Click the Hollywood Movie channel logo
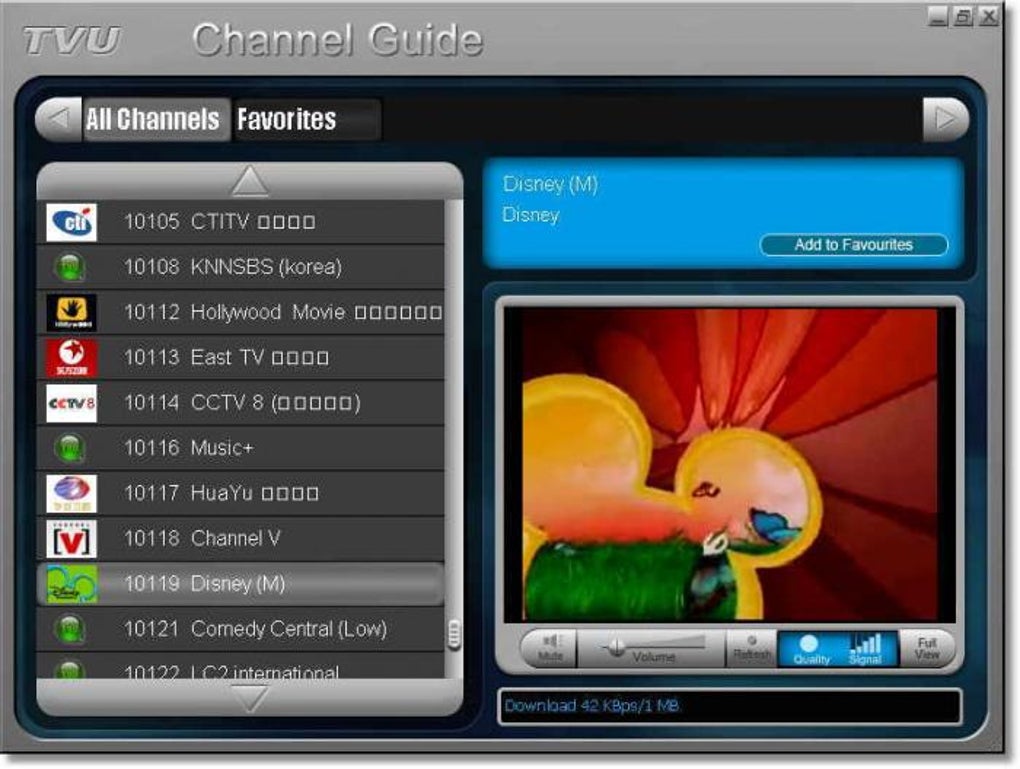The width and height of the screenshot is (1020, 769). [72, 313]
